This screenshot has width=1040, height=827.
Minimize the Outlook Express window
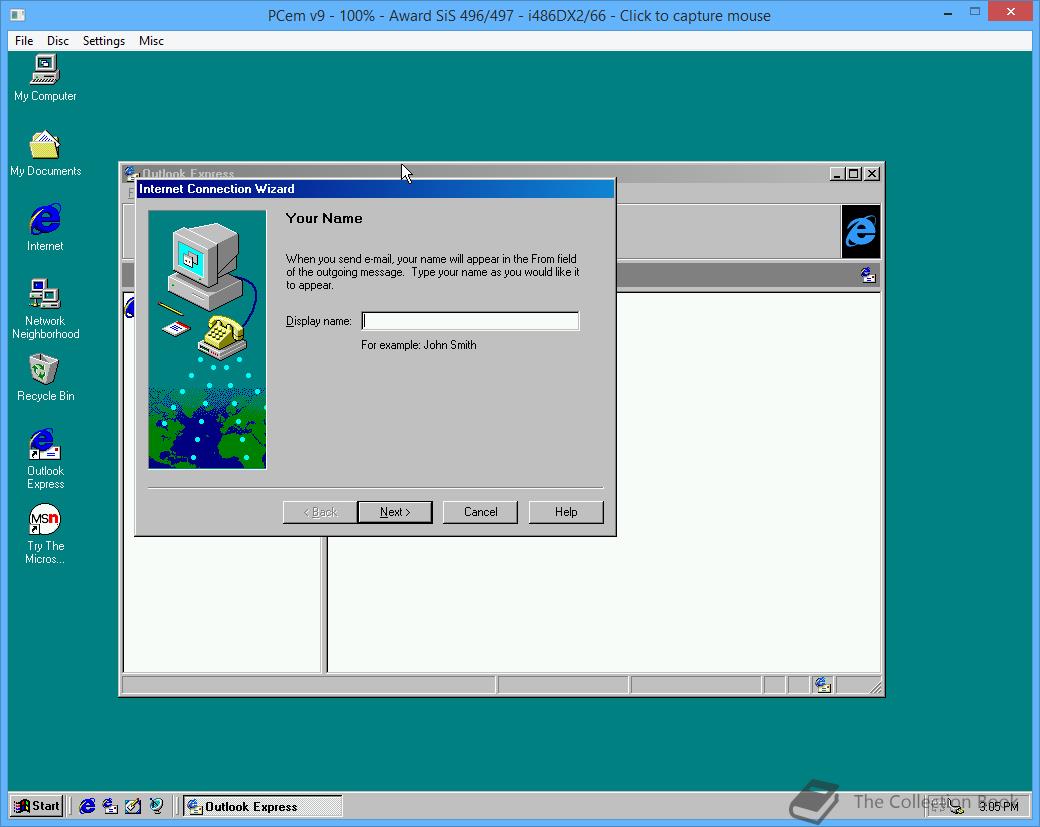point(837,174)
